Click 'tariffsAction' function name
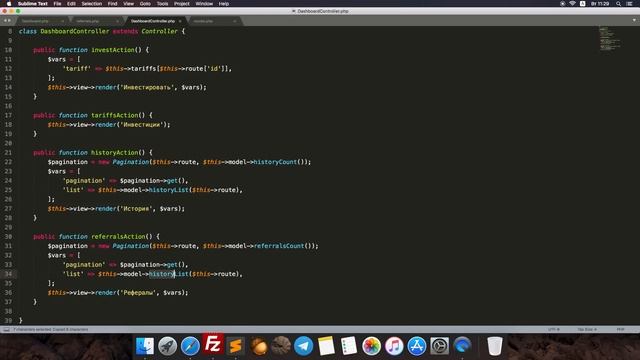The height and width of the screenshot is (360, 640). tap(115, 115)
